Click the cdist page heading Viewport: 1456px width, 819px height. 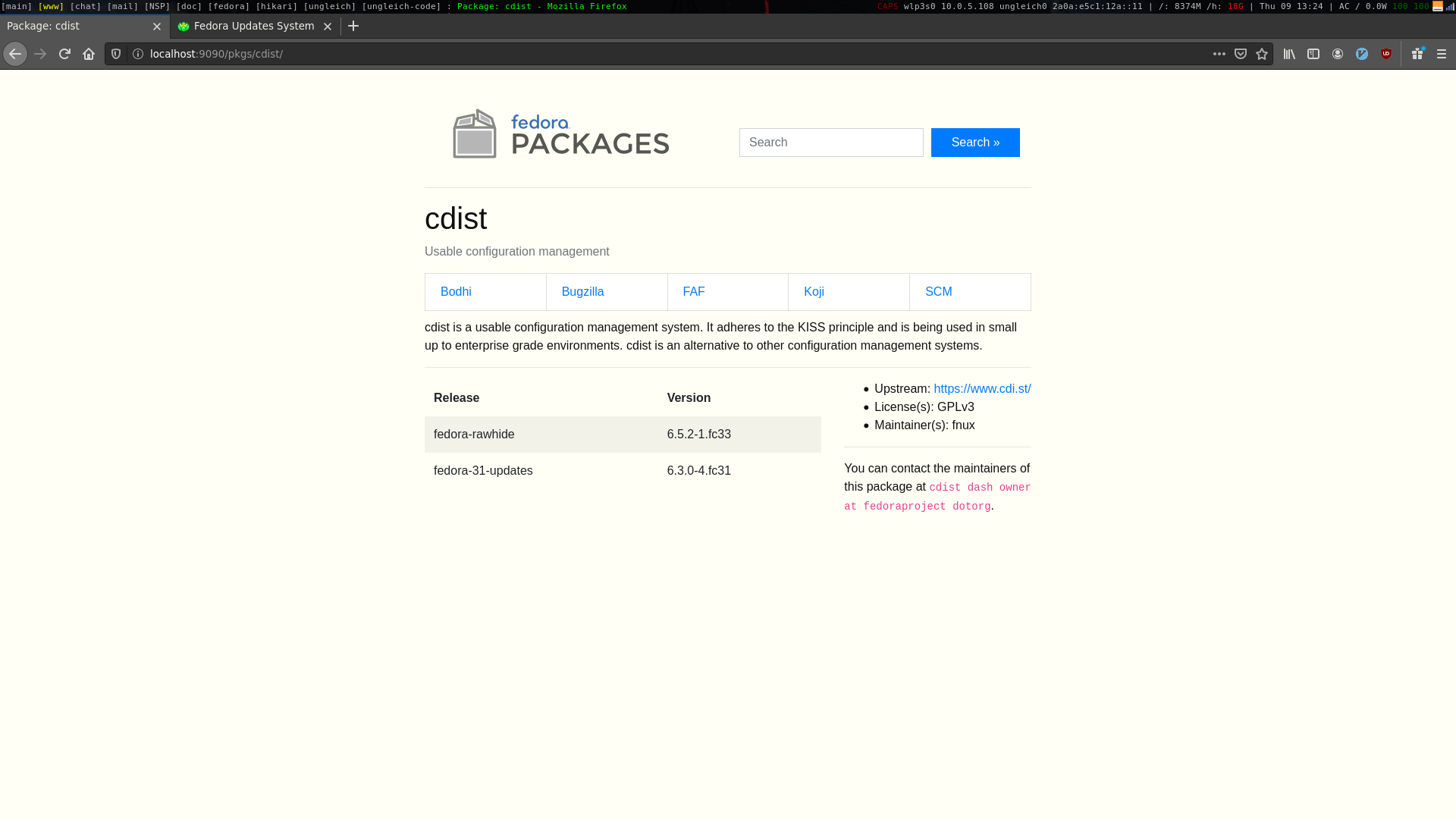(x=456, y=219)
